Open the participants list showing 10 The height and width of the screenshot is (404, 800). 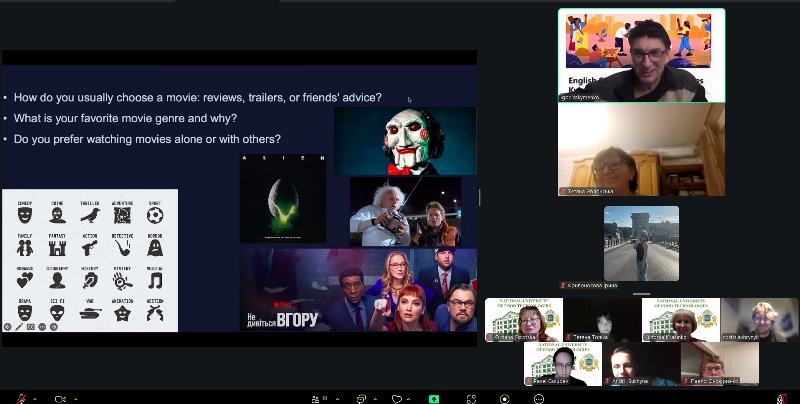coord(325,398)
